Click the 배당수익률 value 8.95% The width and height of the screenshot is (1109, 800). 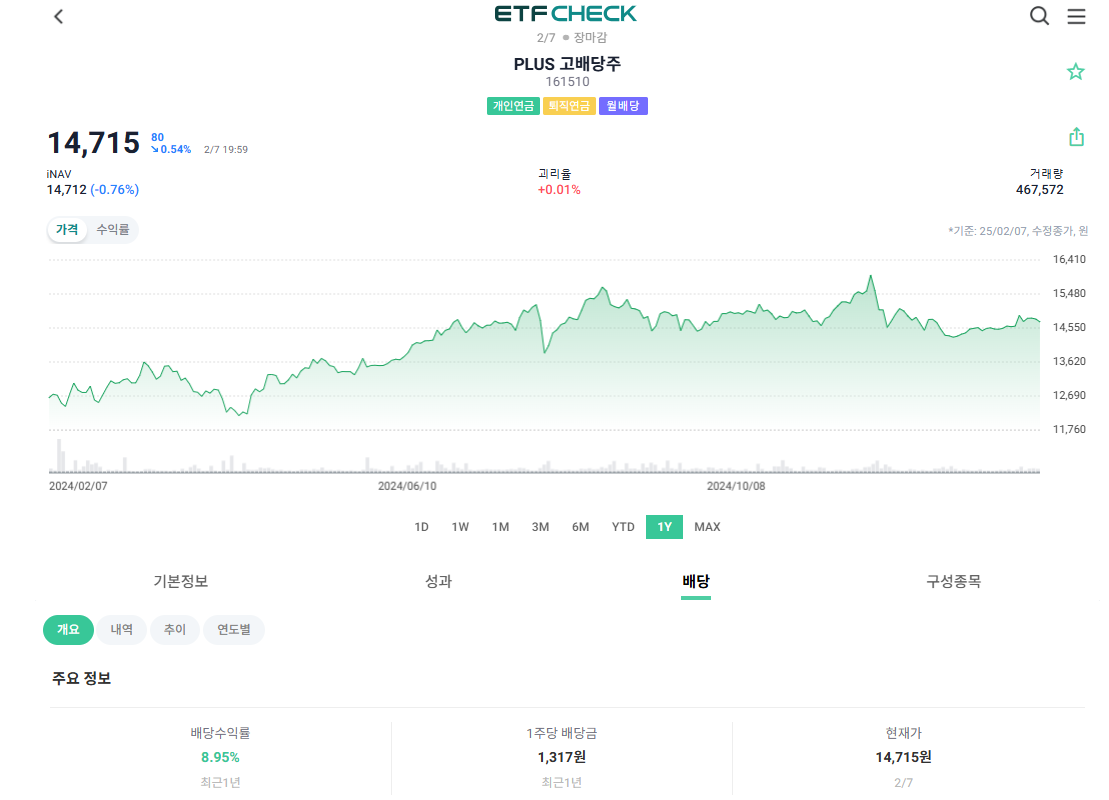220,757
